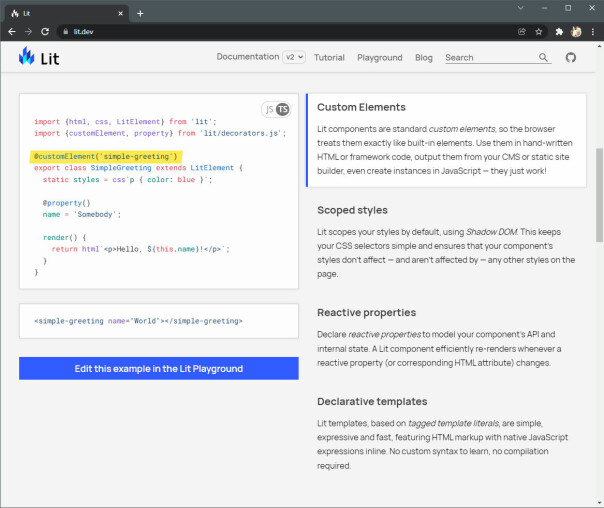This screenshot has height=508, width=604.
Task: Switch the code sample to JS
Action: [269, 109]
